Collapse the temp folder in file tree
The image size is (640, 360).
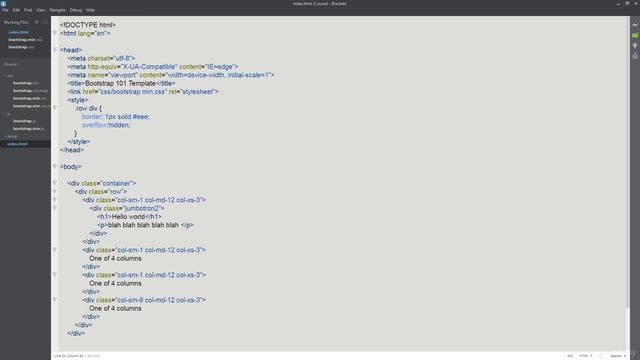(x=5, y=136)
